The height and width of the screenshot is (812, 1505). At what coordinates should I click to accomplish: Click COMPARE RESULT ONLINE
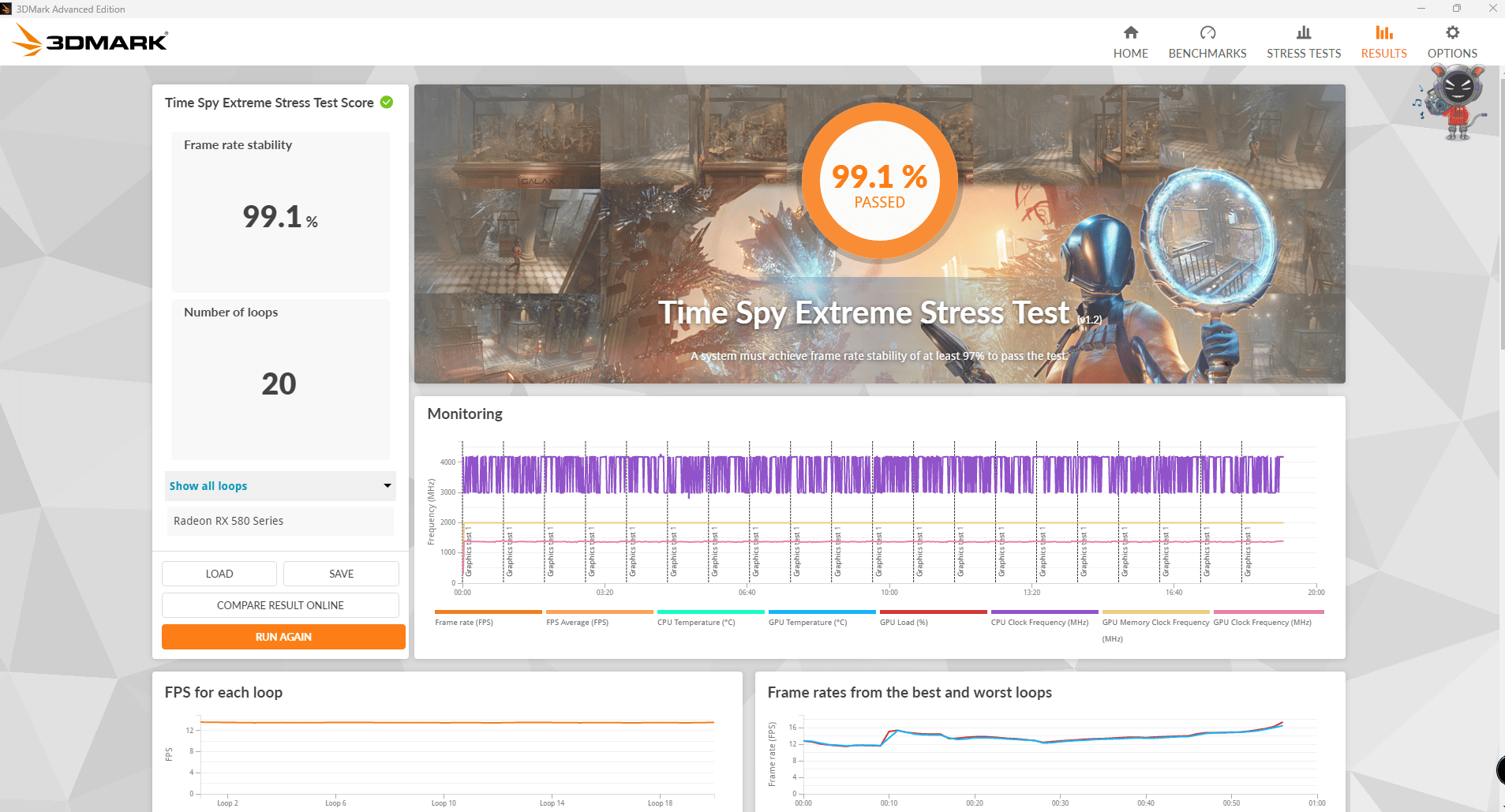(280, 605)
